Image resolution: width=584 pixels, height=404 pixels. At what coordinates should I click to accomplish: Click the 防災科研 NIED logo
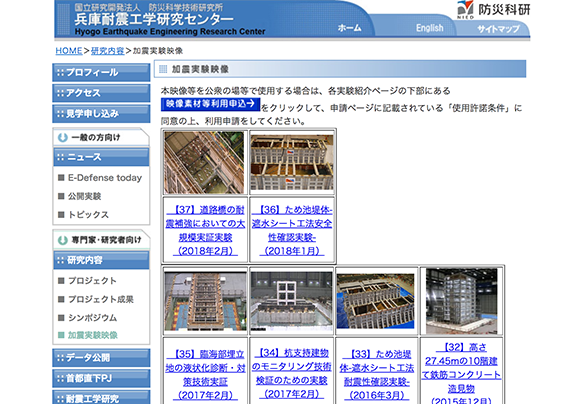tap(493, 10)
